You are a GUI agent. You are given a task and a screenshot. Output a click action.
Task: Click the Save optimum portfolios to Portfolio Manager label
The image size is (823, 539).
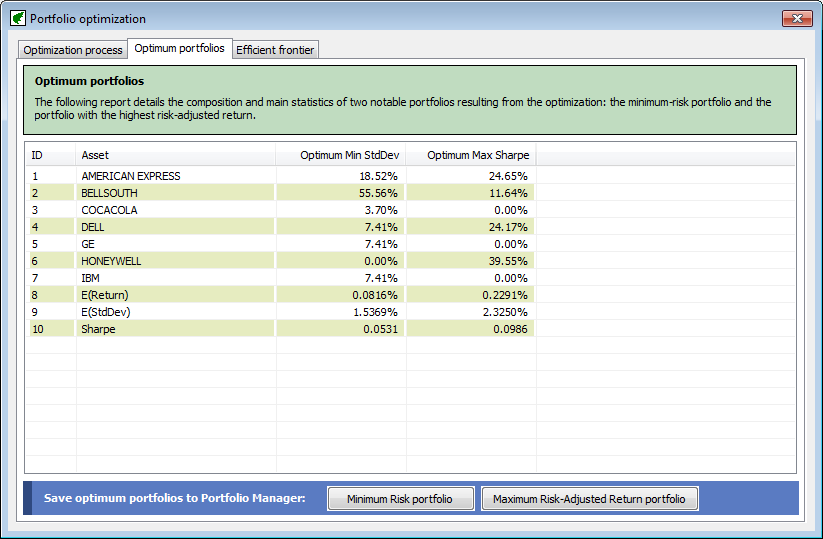pos(174,498)
